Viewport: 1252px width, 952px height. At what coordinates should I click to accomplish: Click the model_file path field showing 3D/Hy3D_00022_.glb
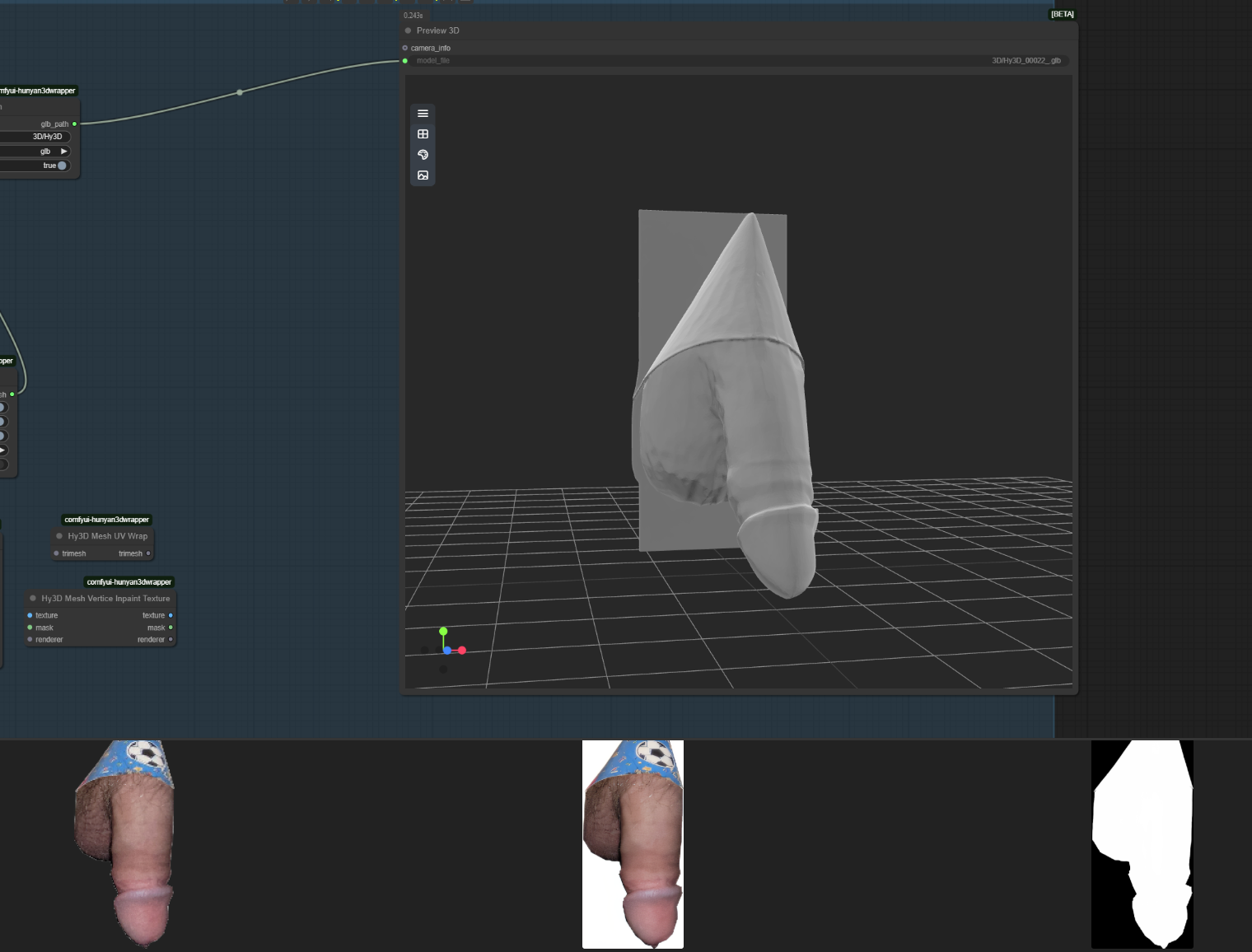click(x=739, y=61)
